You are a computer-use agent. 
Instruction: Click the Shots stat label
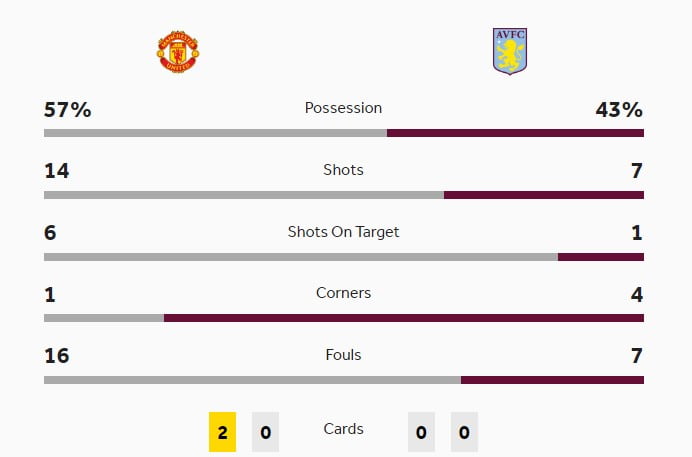point(343,170)
